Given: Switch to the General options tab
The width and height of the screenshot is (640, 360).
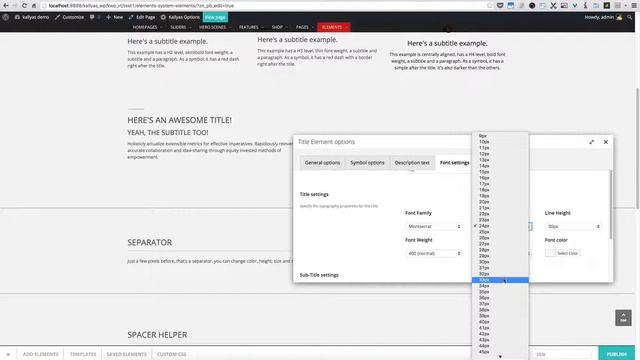Looking at the screenshot, I should coord(322,163).
